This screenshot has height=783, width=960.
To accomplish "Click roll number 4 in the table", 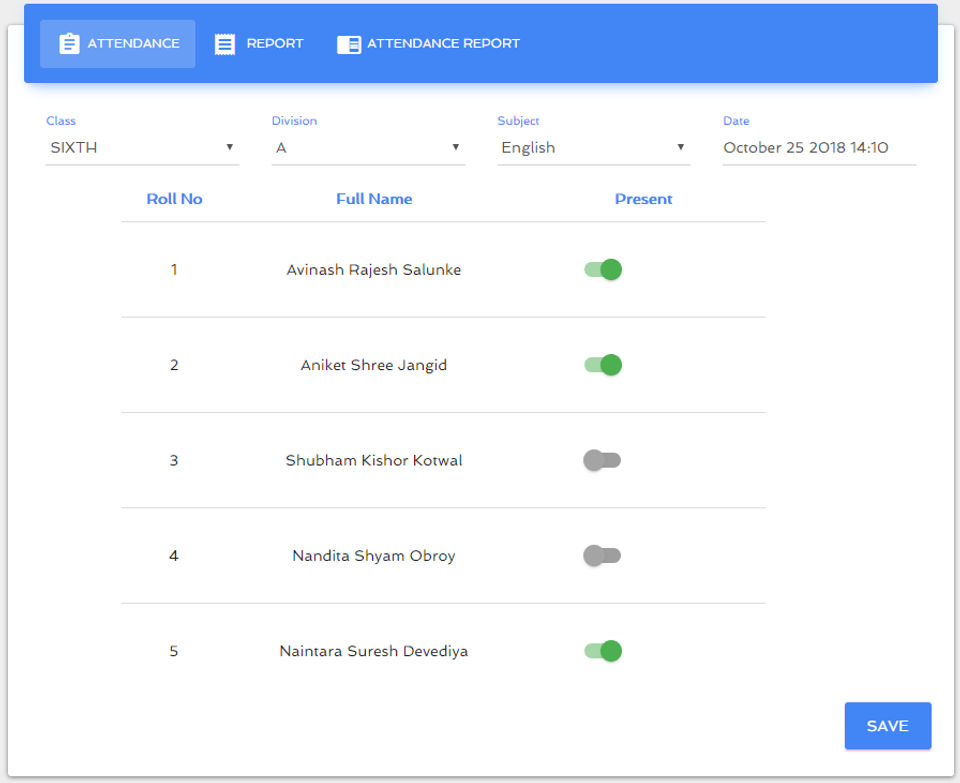I will pos(174,555).
